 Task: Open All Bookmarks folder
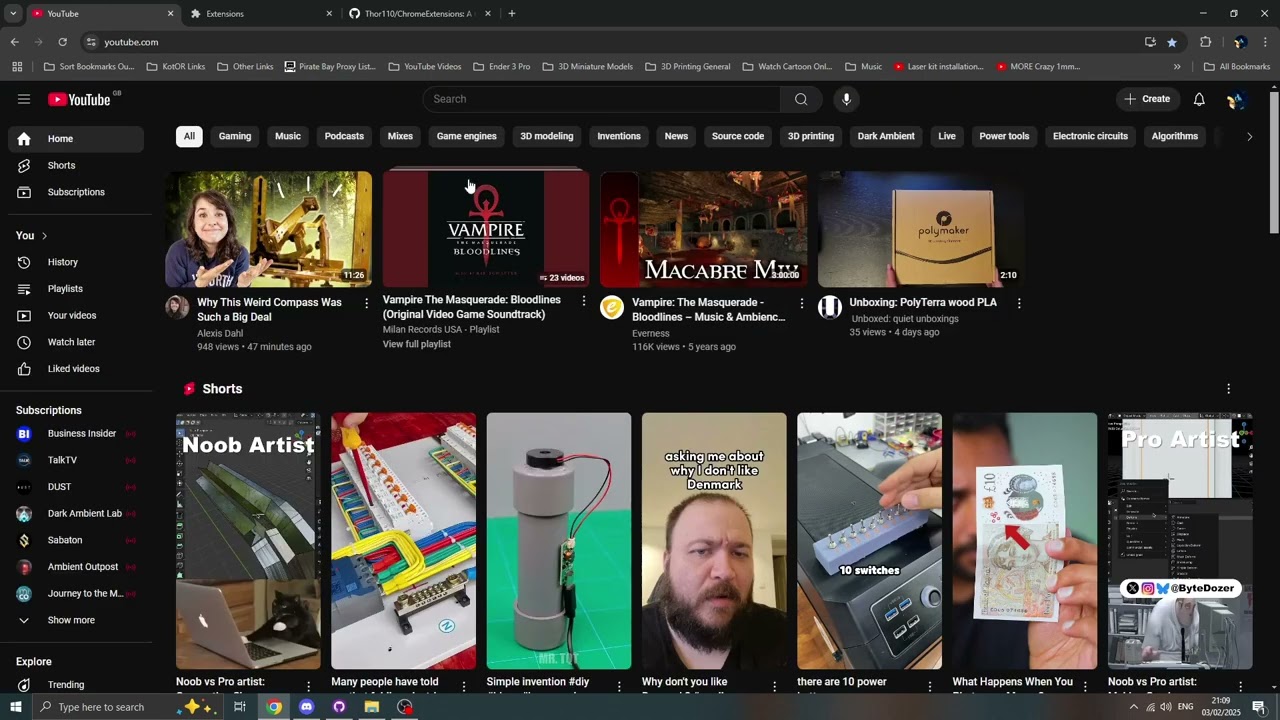pos(1237,67)
